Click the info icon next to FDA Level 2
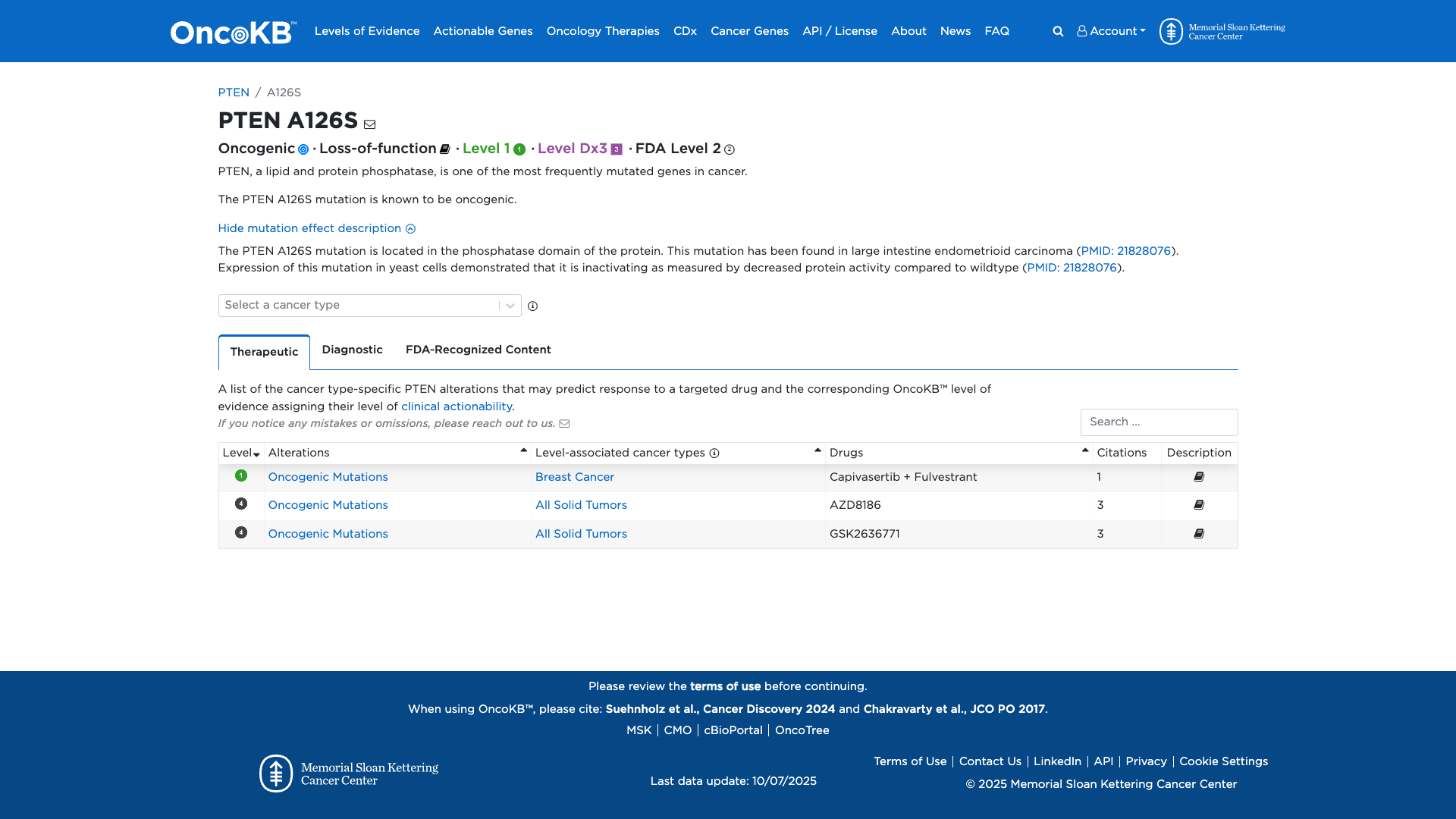This screenshot has height=819, width=1456. [729, 150]
